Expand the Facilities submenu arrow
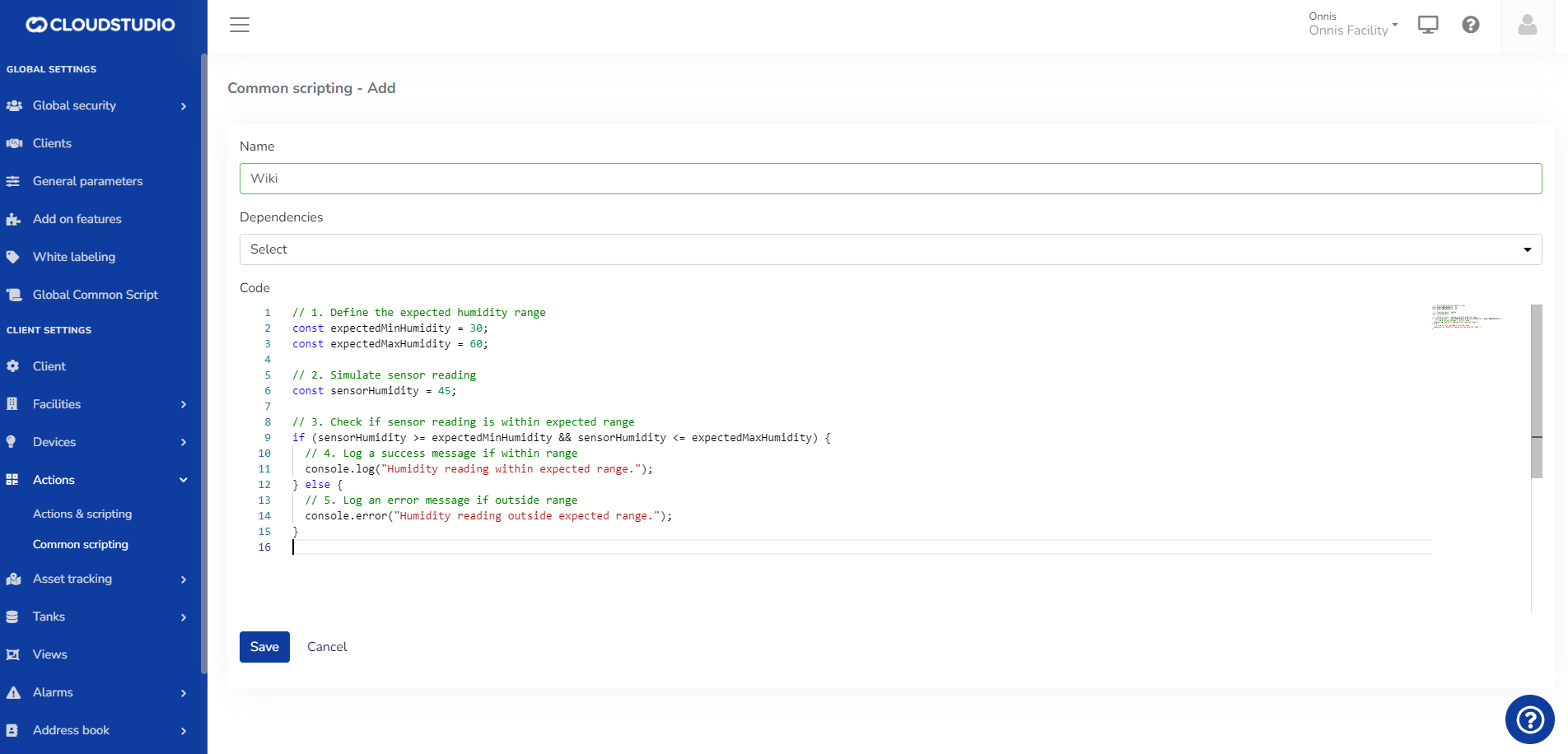Screen dimensions: 1568x754 coord(183,404)
